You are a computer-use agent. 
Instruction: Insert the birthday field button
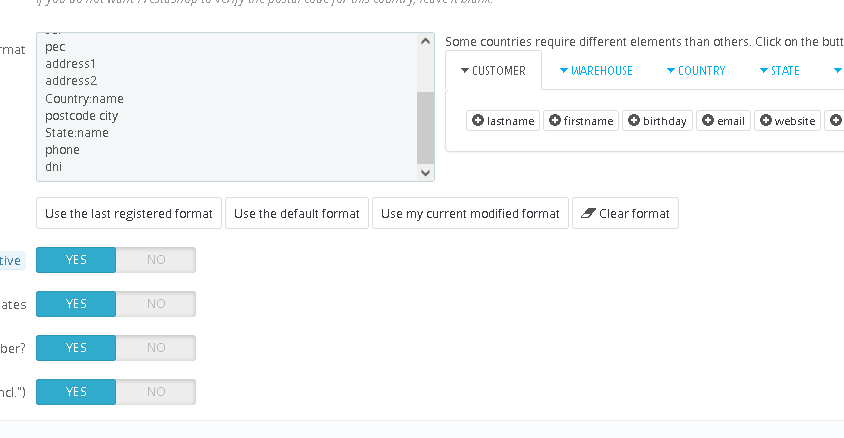coord(657,121)
